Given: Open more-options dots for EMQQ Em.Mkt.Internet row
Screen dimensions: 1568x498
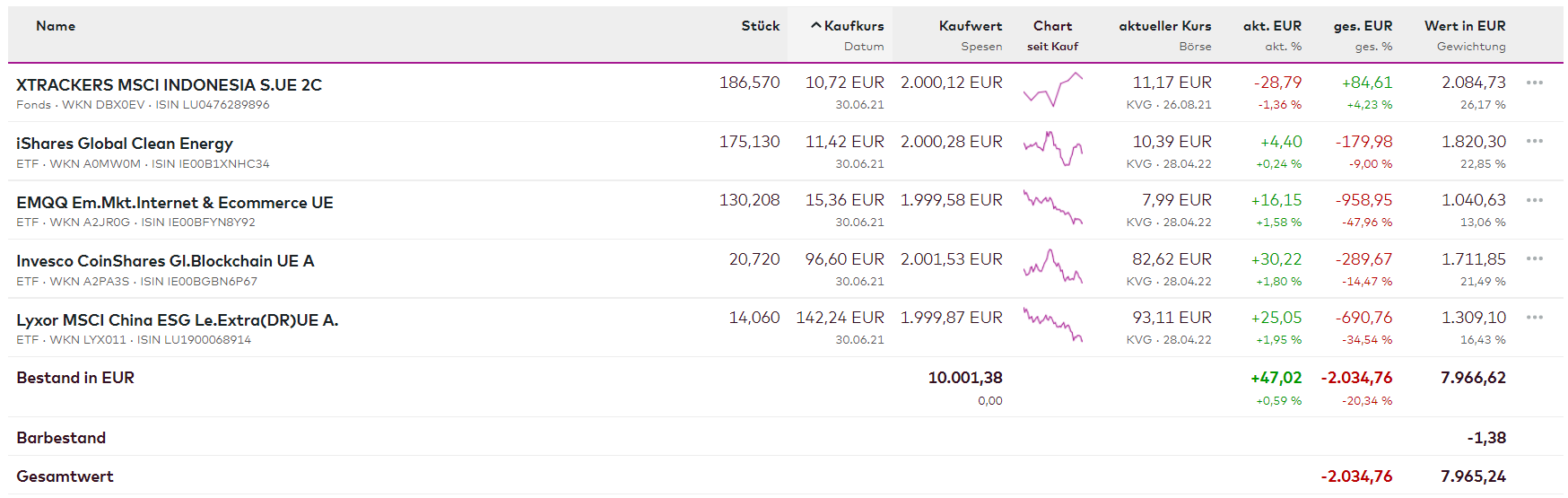Looking at the screenshot, I should click(1534, 200).
